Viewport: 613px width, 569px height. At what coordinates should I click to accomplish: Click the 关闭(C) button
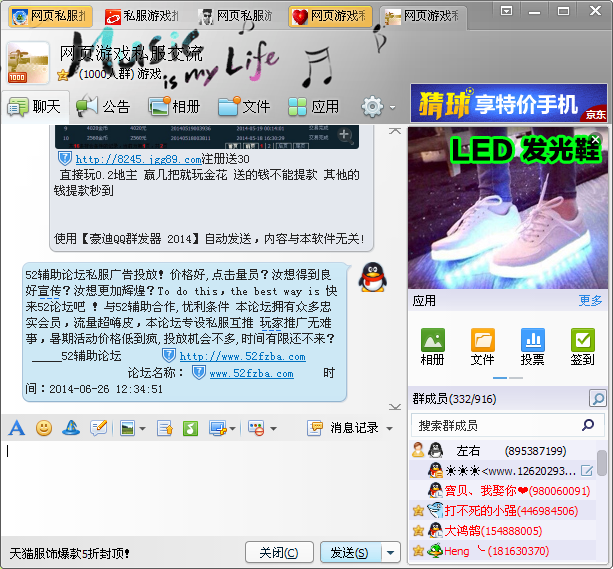(x=279, y=553)
